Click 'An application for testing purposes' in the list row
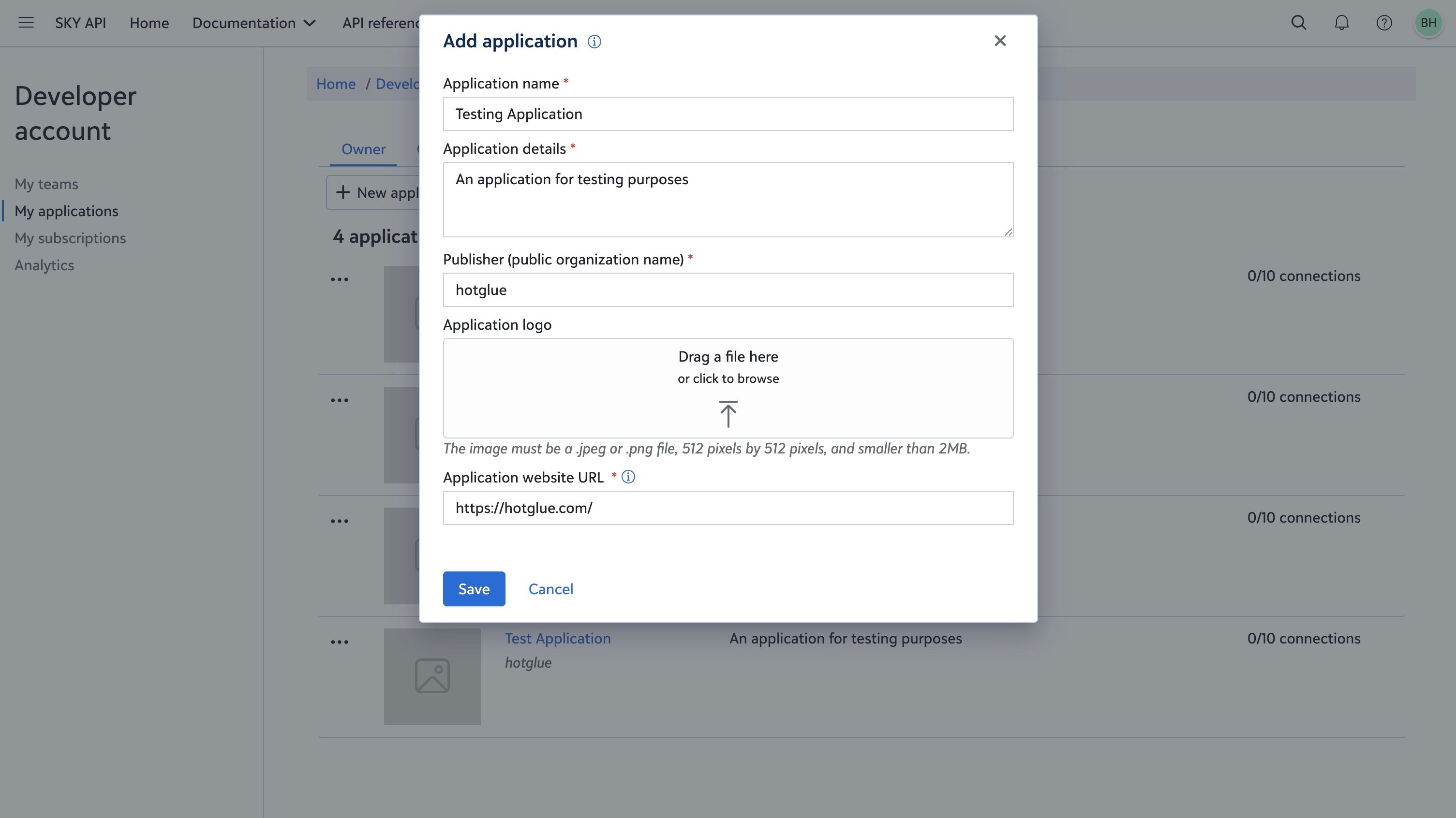The image size is (1456, 818). tap(846, 638)
